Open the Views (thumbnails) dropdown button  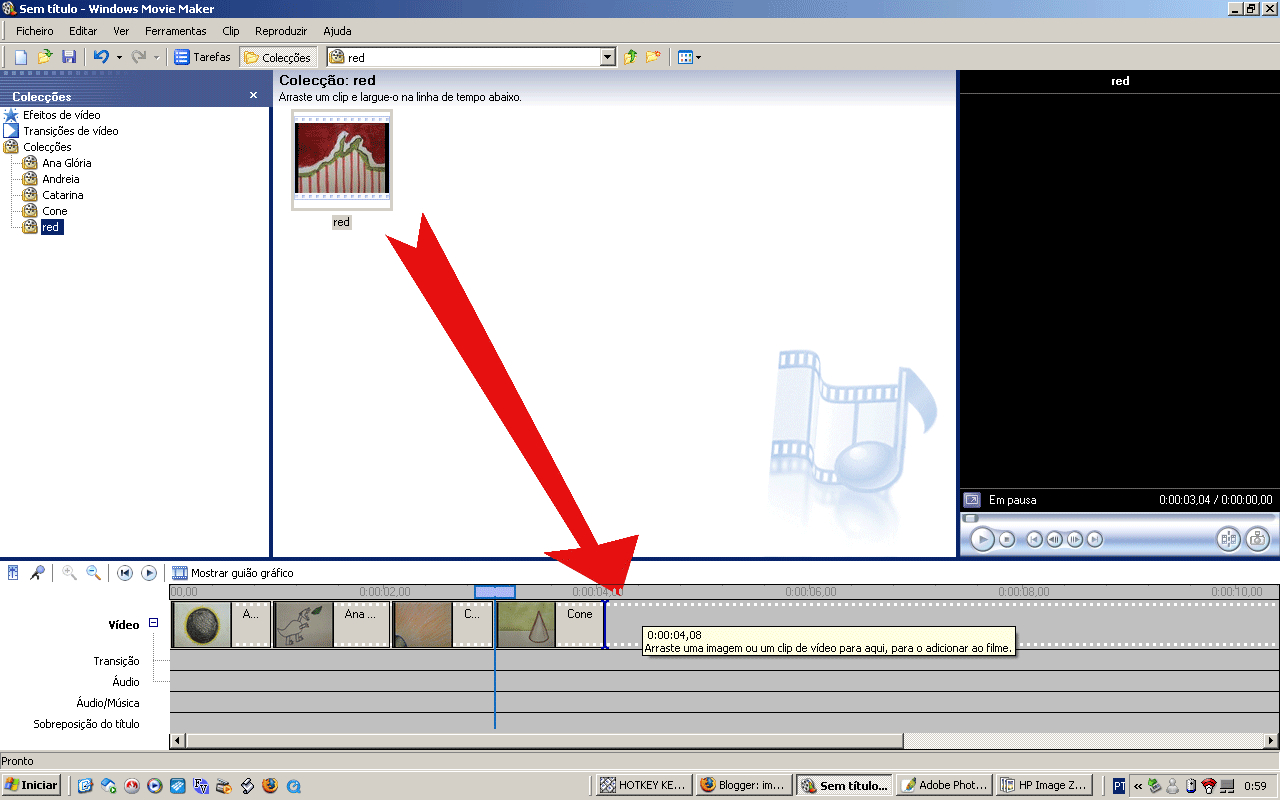click(x=689, y=57)
